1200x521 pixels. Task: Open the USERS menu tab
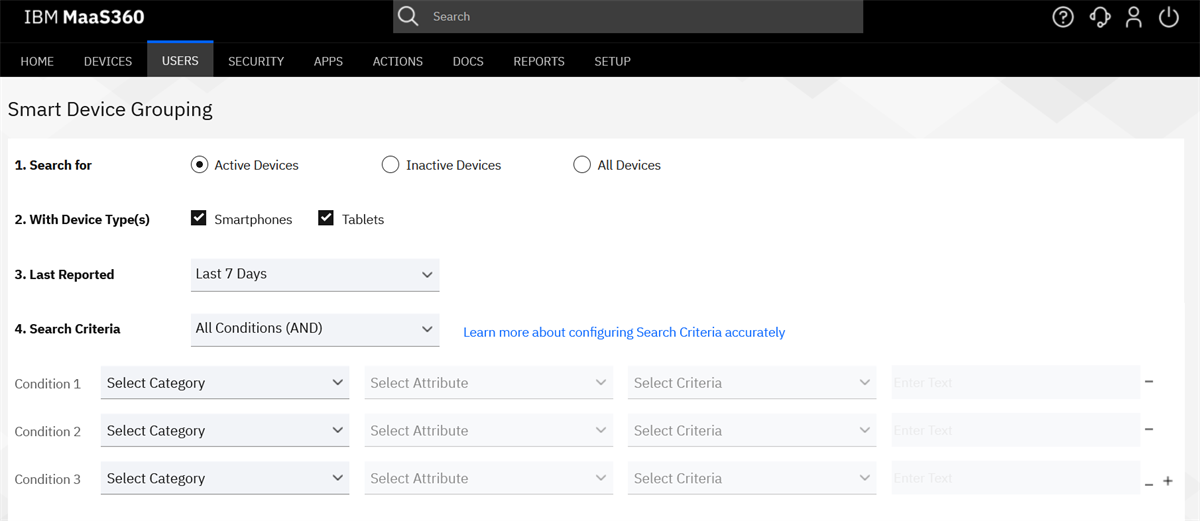coord(180,60)
